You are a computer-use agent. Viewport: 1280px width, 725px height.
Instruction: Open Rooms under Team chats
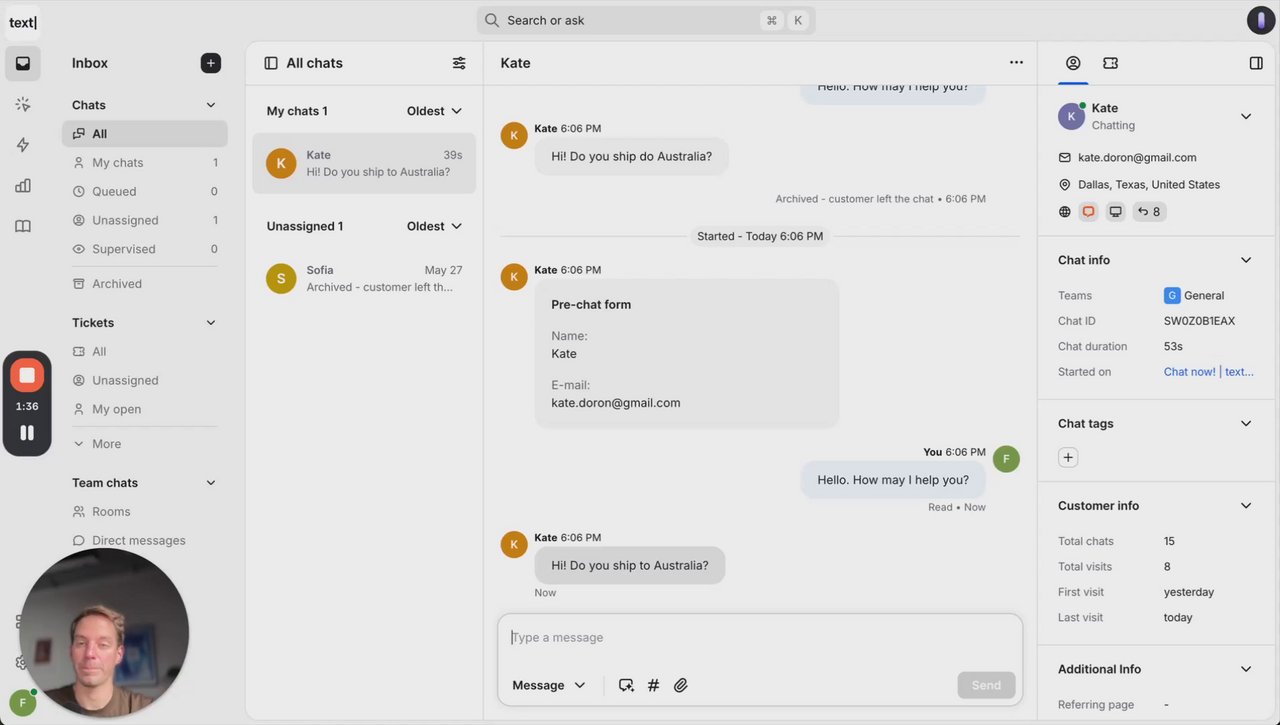tap(145, 512)
